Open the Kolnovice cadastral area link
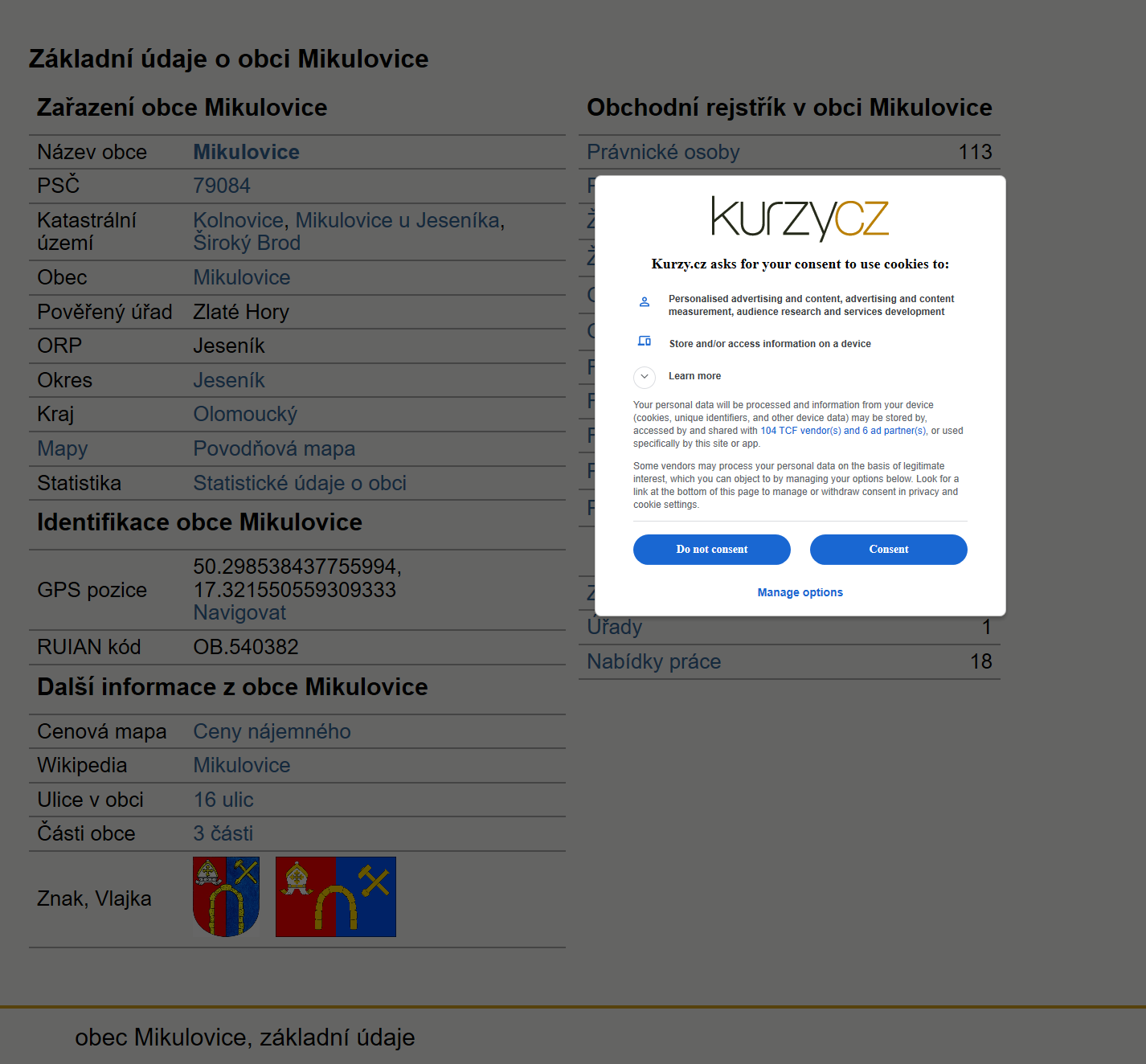Viewport: 1146px width, 1064px height. [x=239, y=220]
